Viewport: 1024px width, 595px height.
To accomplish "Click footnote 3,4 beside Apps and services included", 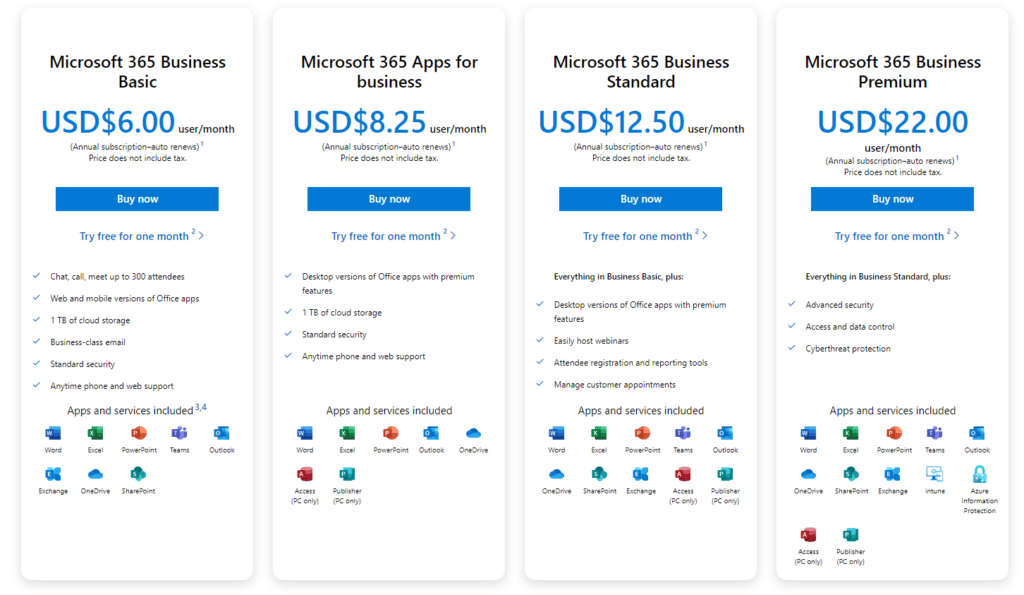I will pyautogui.click(x=200, y=407).
